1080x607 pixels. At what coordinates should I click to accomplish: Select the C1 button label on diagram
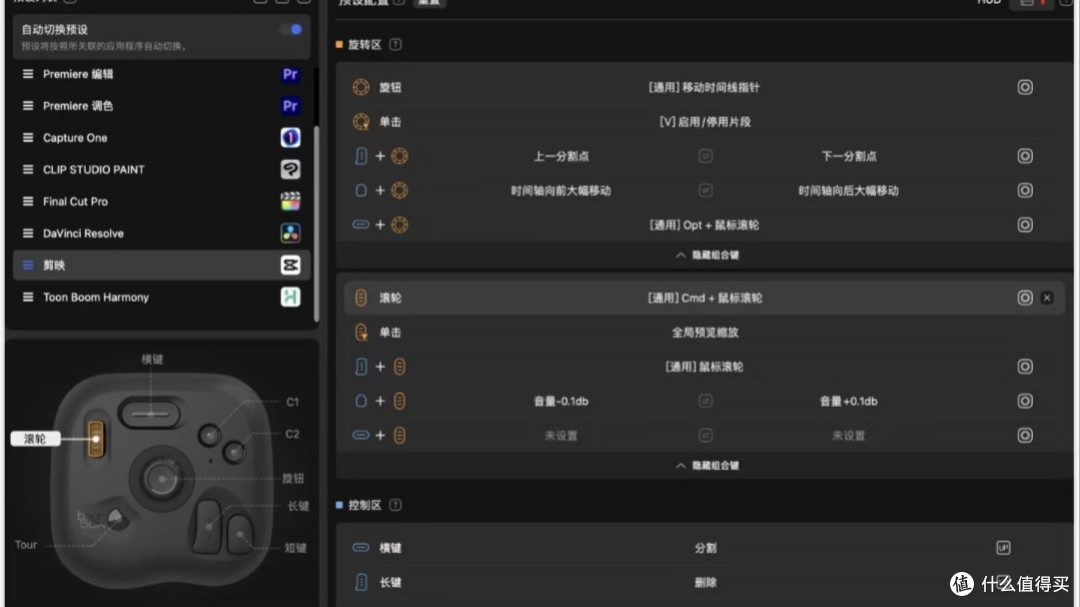(x=293, y=402)
